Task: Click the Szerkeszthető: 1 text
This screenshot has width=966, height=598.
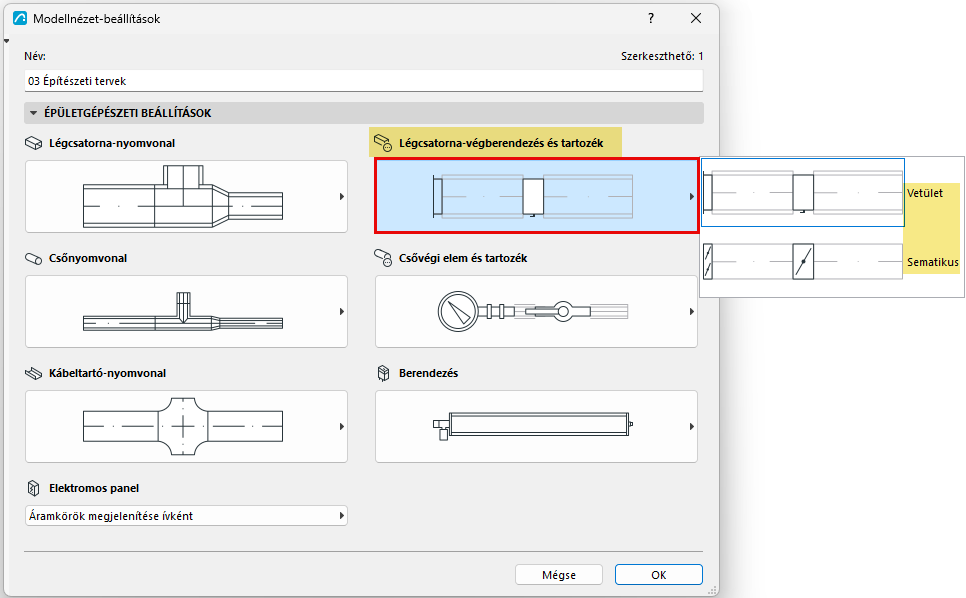Action: coord(662,56)
